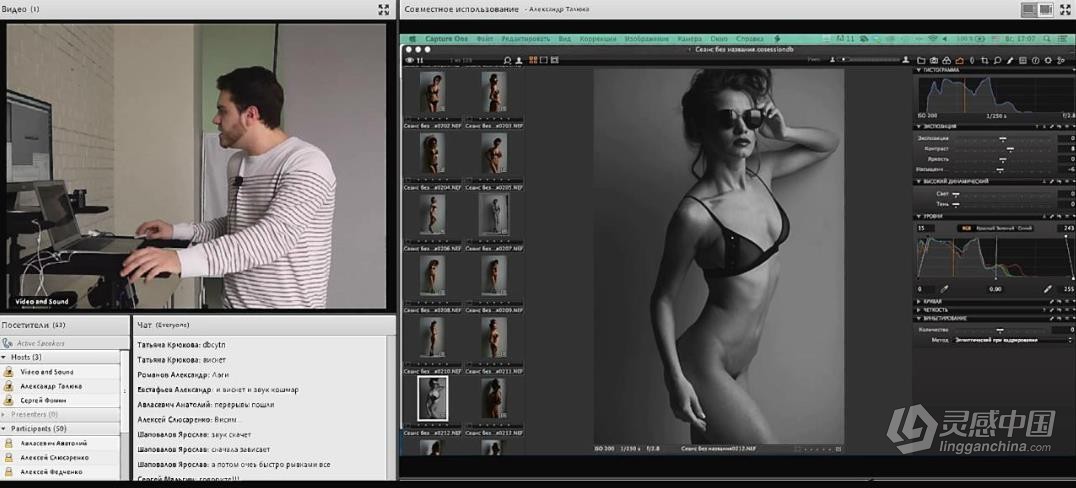Viewport: 1076px width, 488px height.
Task: Click the fullscreen icon in the sharing pod header
Action: (x=1066, y=10)
